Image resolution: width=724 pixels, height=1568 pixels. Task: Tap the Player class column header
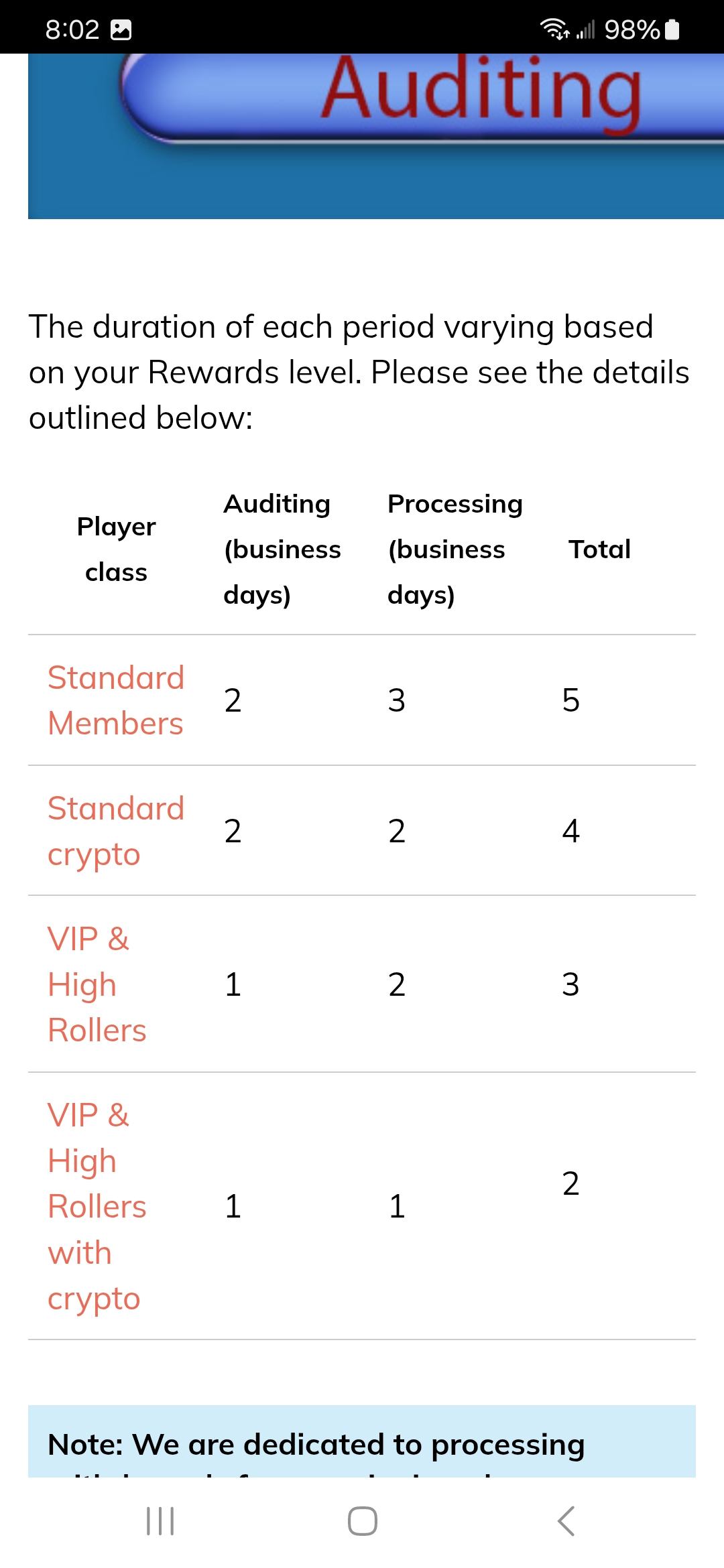pos(116,549)
